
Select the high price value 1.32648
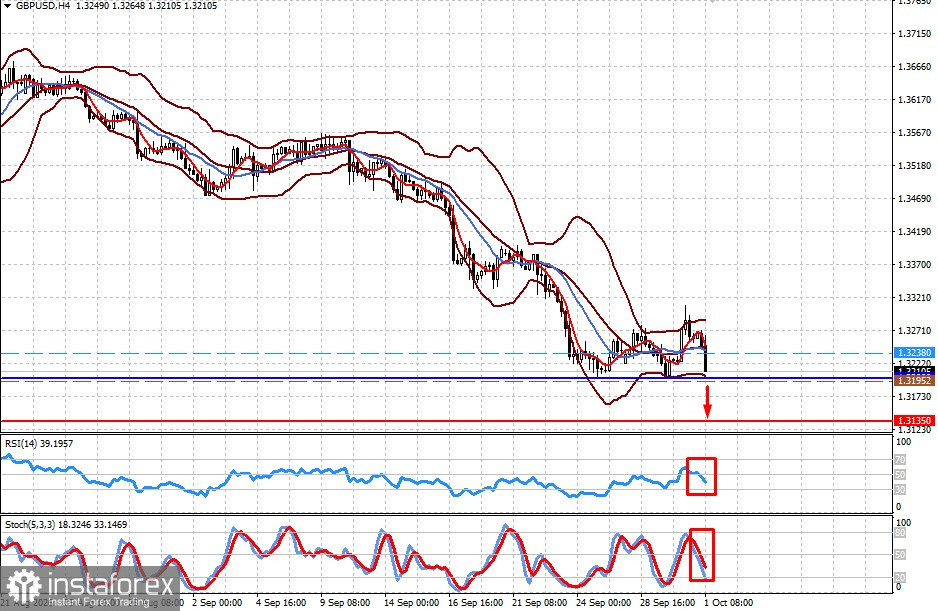[128, 5]
